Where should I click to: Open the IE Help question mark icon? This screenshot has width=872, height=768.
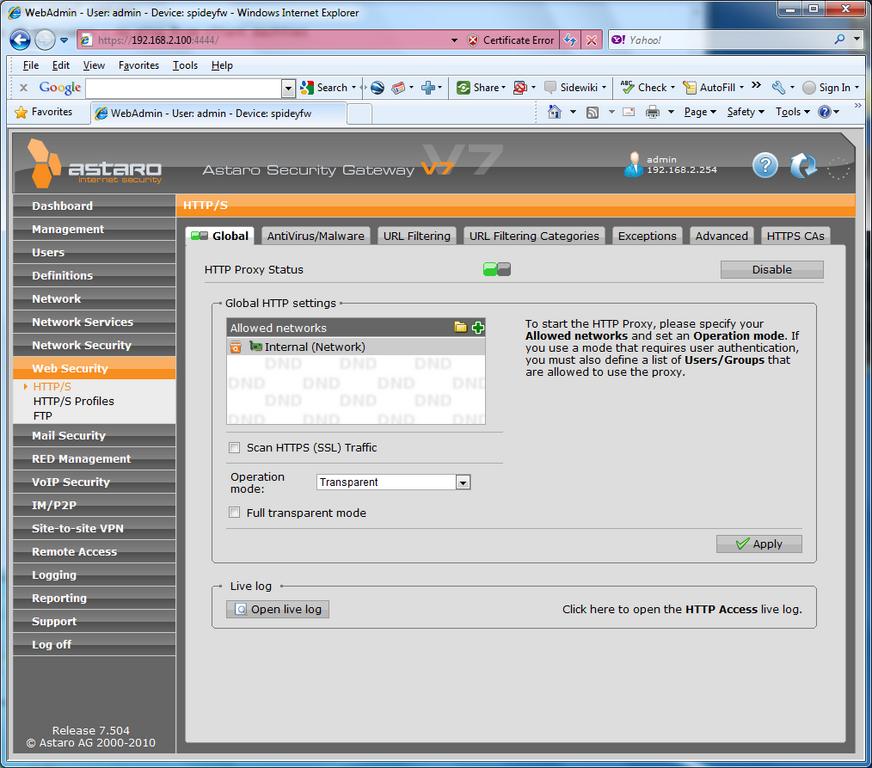coord(824,112)
